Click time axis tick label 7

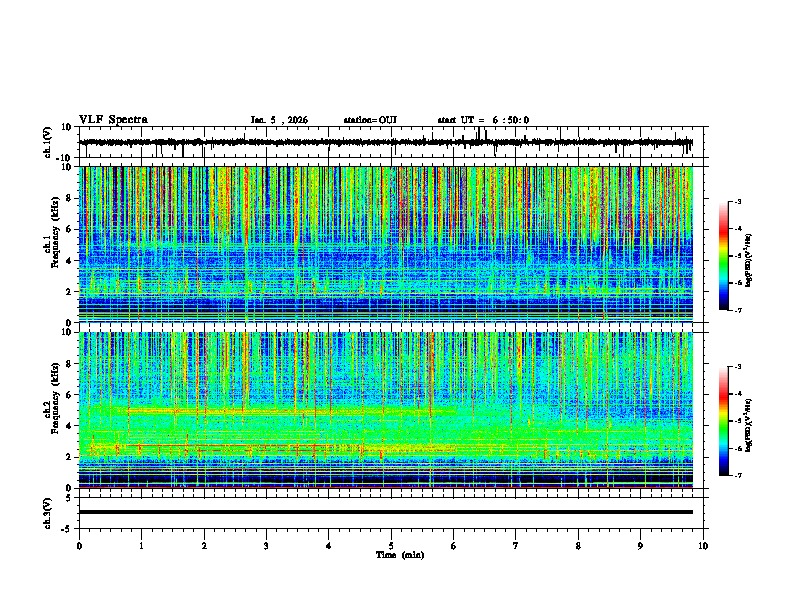pos(516,546)
